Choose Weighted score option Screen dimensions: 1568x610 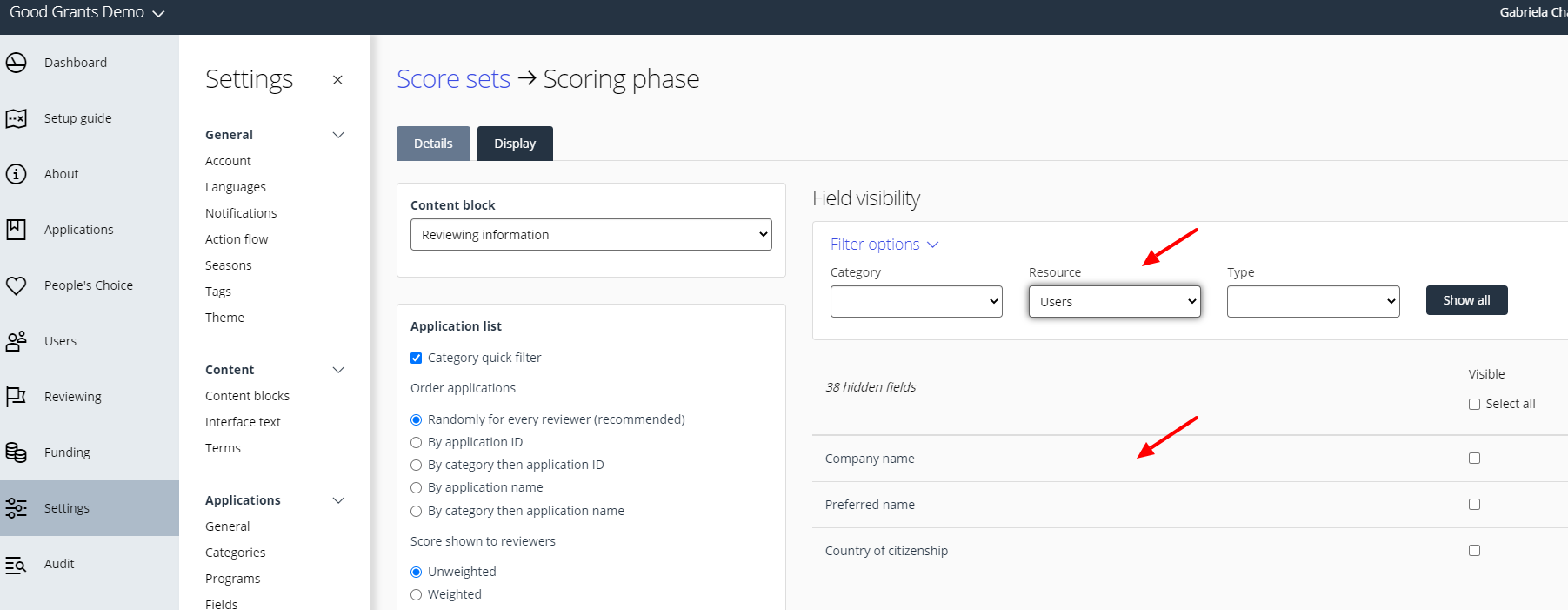417,594
